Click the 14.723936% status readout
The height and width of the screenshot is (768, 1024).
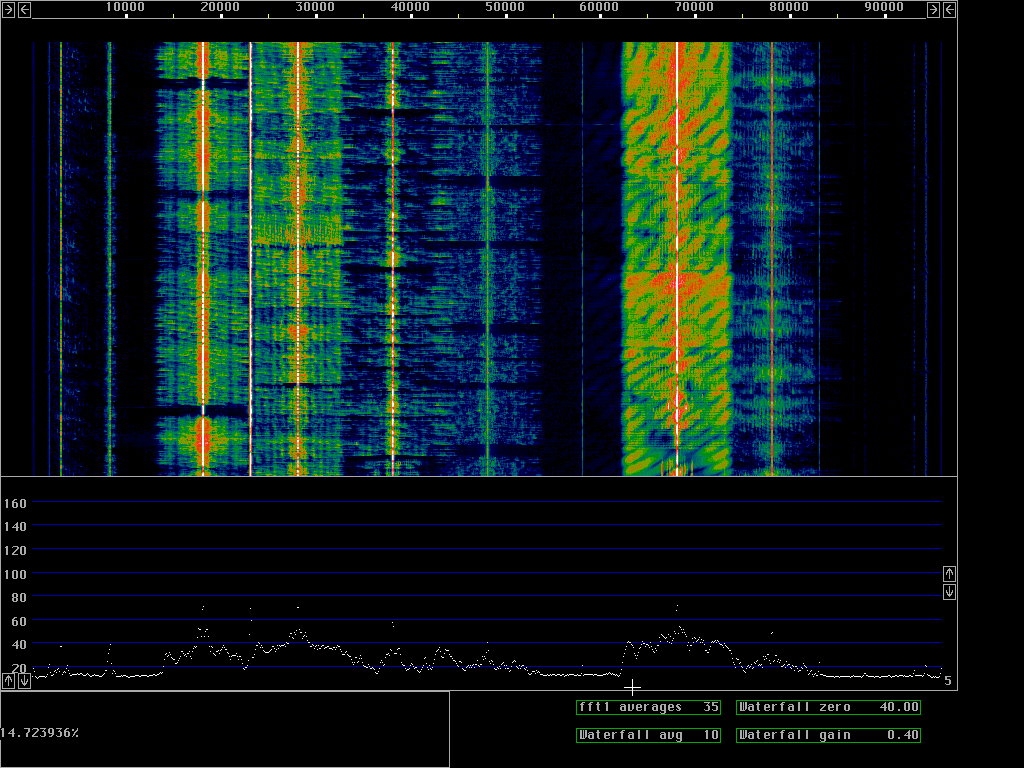pos(39,733)
